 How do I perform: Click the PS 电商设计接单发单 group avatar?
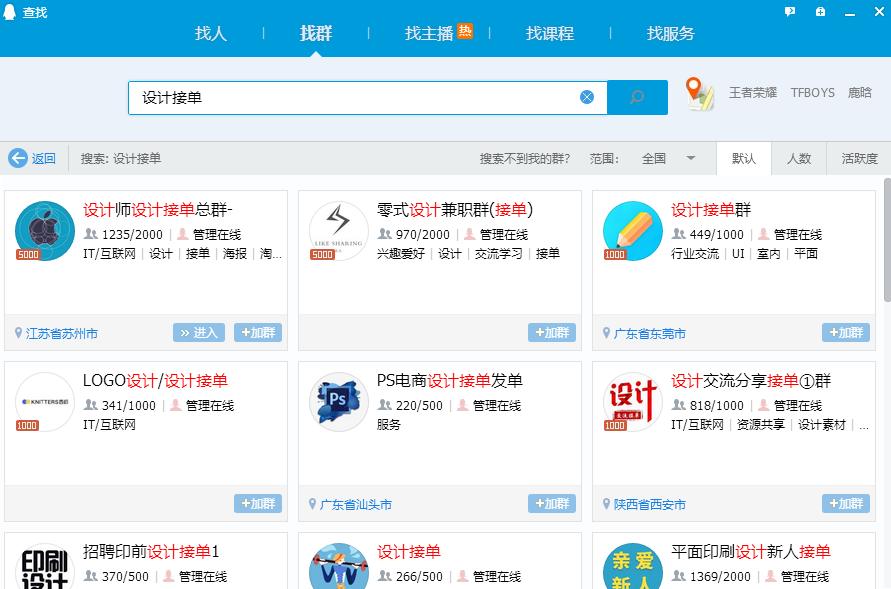338,401
